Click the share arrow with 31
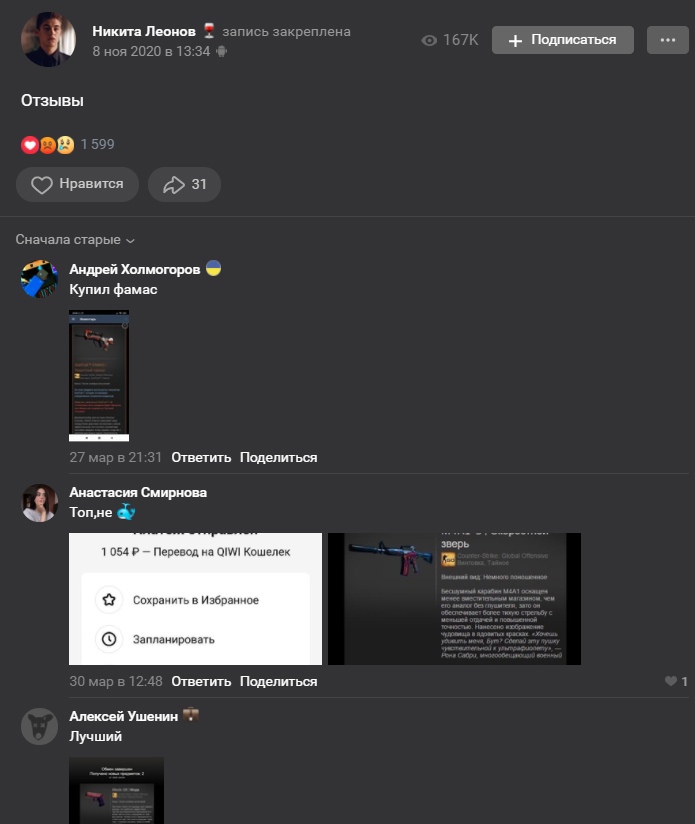695x824 pixels. click(x=184, y=184)
